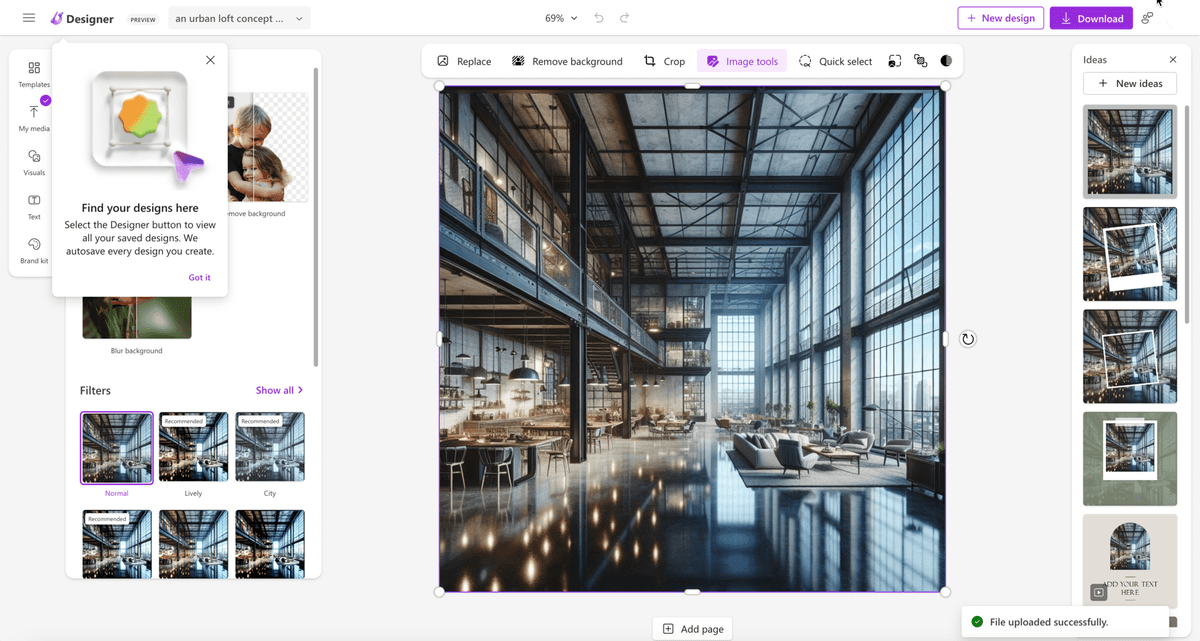Select the Crop tool
The image size is (1200, 641).
tap(665, 61)
